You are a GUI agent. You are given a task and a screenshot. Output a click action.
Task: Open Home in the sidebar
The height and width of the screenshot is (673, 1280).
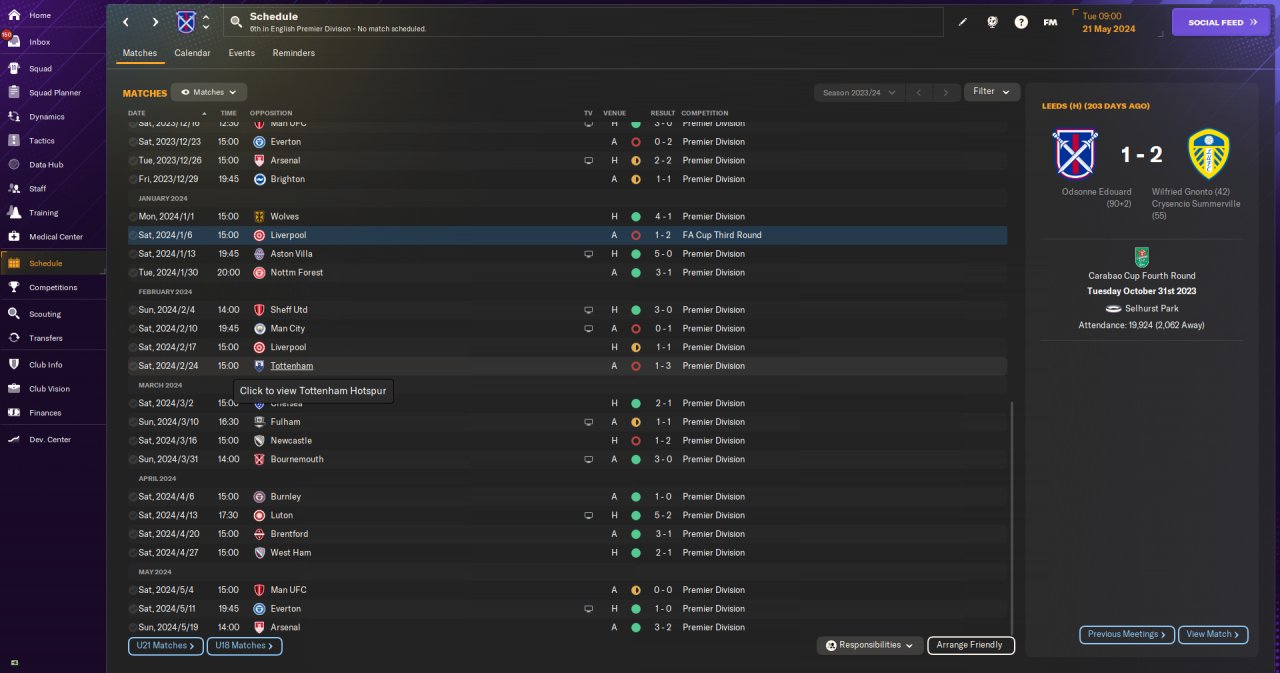click(x=40, y=15)
